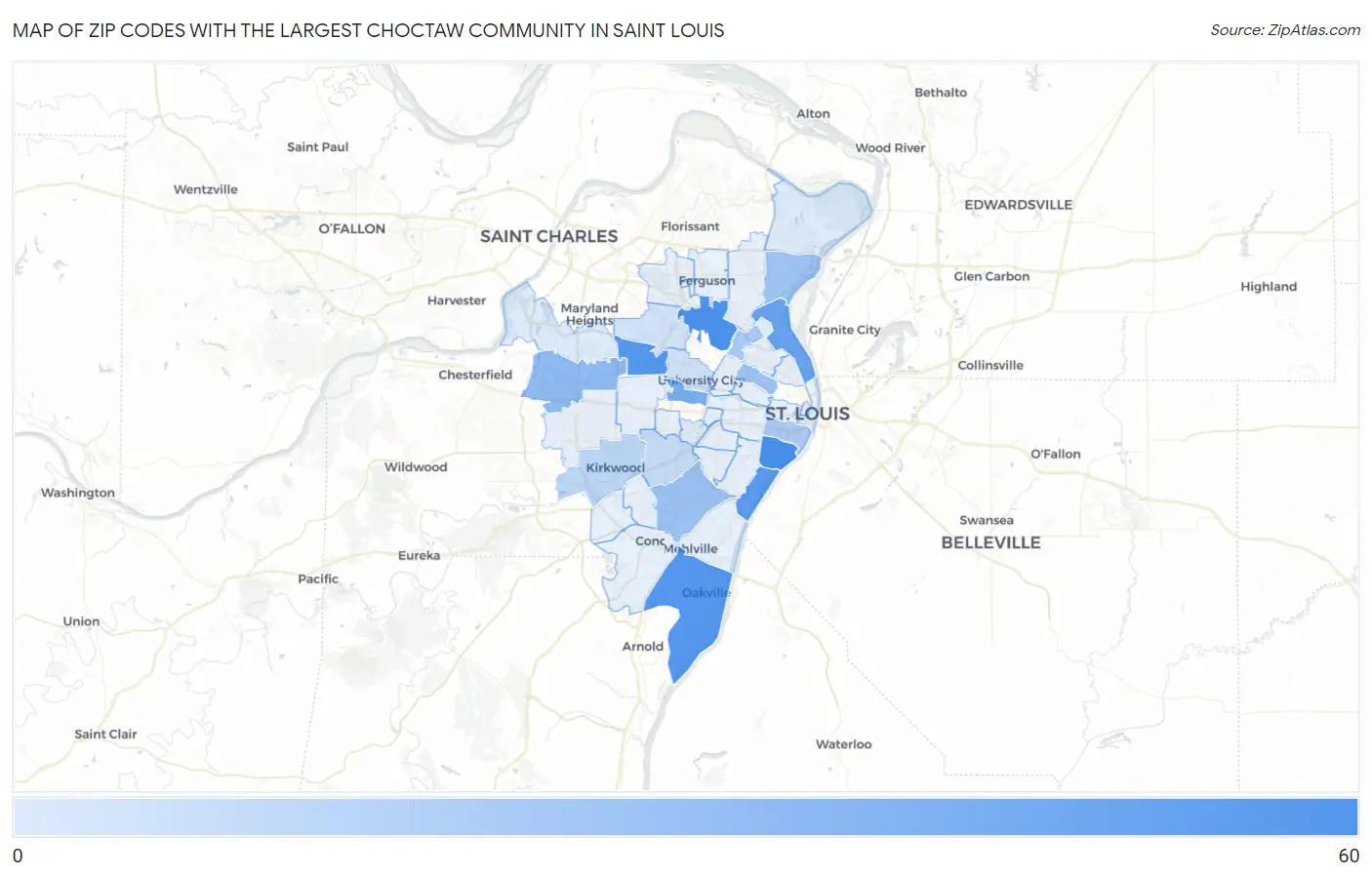The image size is (1372, 877).
Task: Click the Alton town label
Action: pyautogui.click(x=813, y=114)
